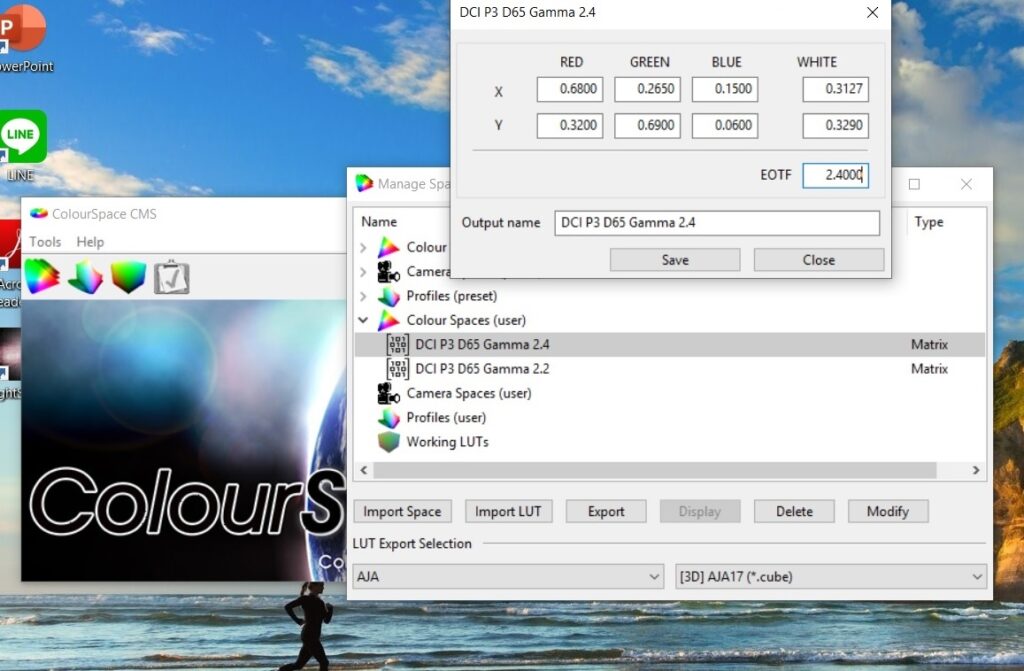Screen dimensions: 1024x671
Task: Collapse the Colour Spaces (user) node
Action: (364, 320)
